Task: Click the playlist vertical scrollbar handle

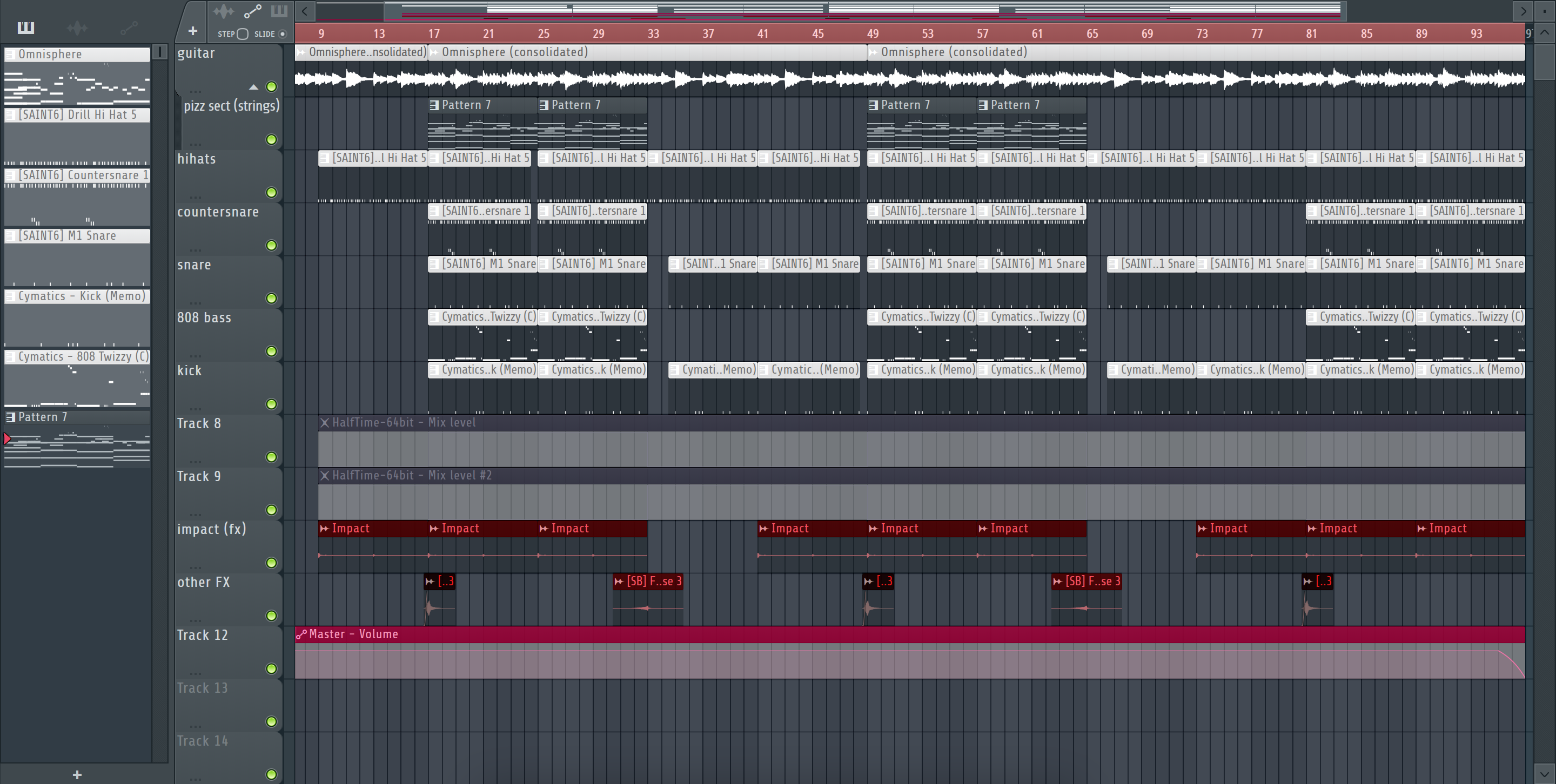Action: point(1544,61)
